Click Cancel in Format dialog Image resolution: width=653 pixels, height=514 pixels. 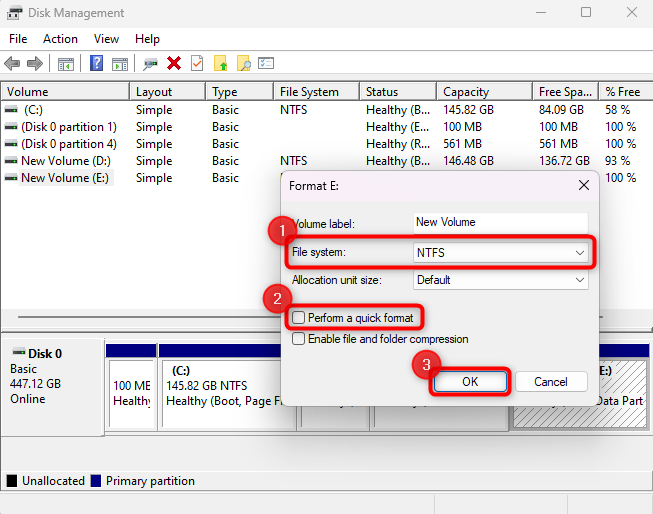[x=550, y=382]
